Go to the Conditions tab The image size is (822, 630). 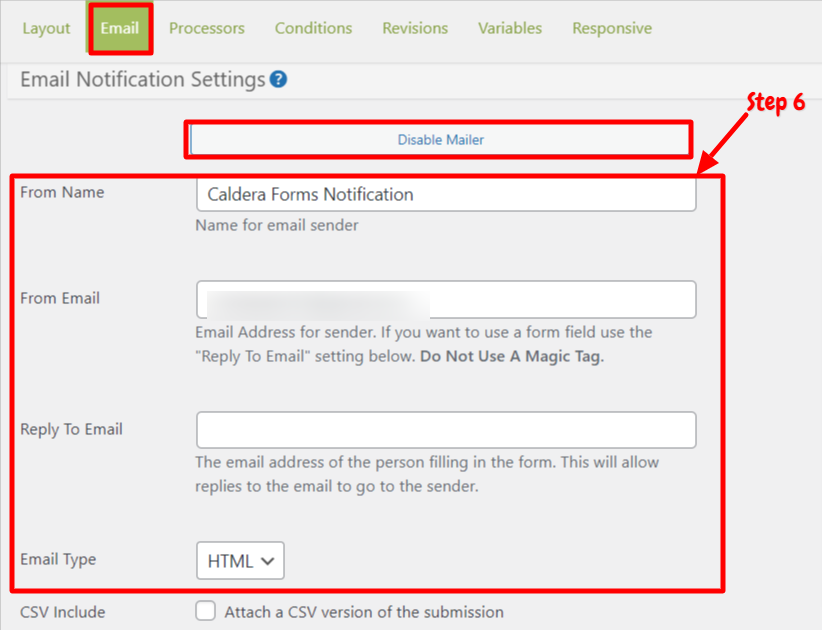(313, 28)
